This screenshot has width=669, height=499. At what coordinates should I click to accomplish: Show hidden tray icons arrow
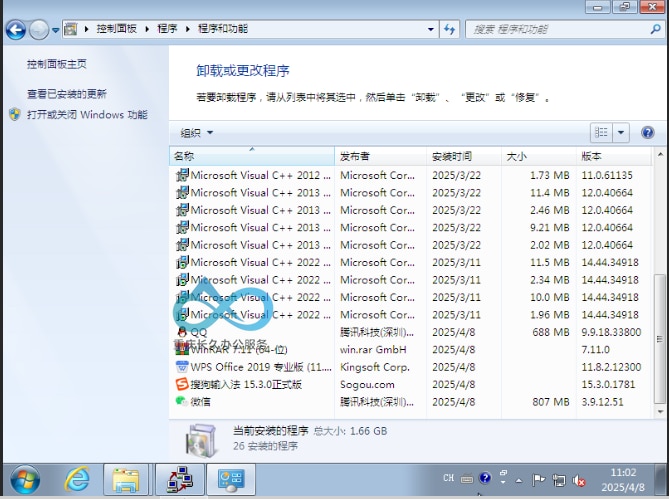coord(519,481)
